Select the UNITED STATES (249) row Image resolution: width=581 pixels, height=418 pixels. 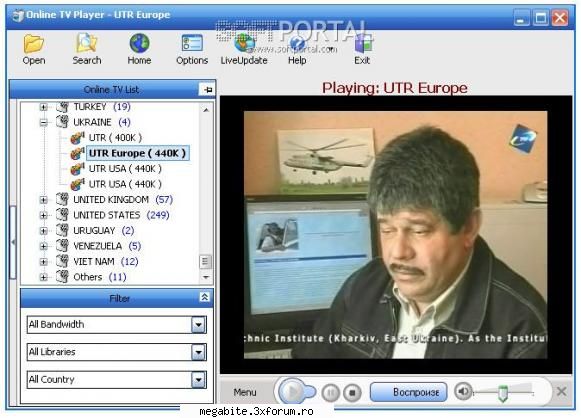tap(121, 215)
